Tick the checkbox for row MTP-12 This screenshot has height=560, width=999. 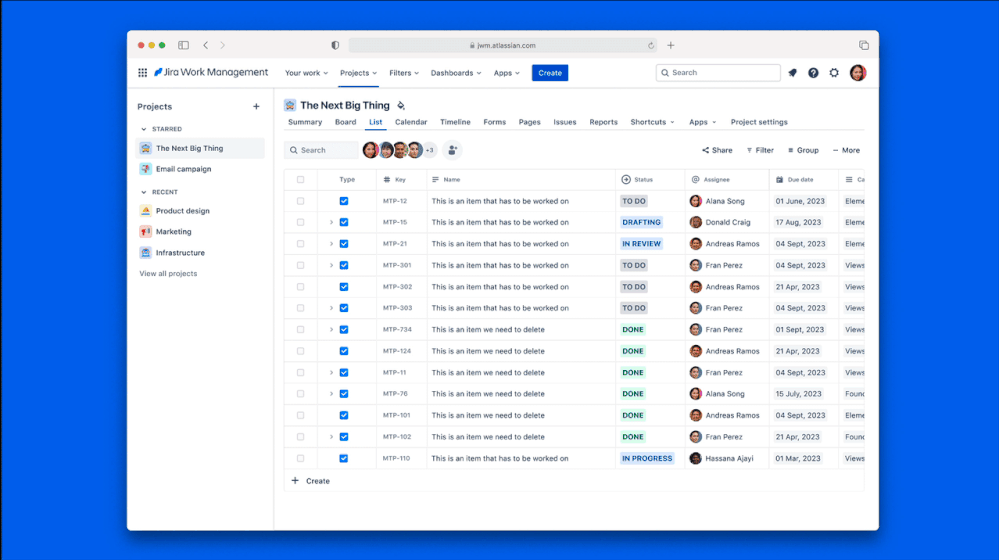coord(300,201)
